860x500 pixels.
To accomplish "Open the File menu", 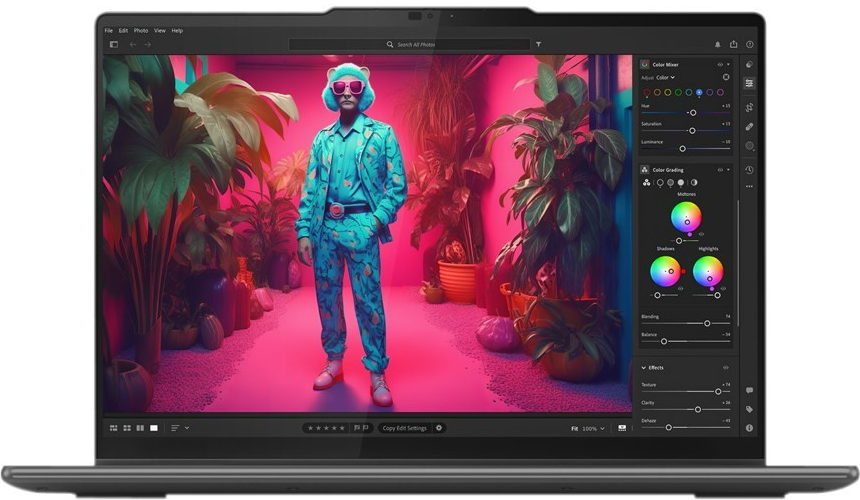I will click(109, 31).
